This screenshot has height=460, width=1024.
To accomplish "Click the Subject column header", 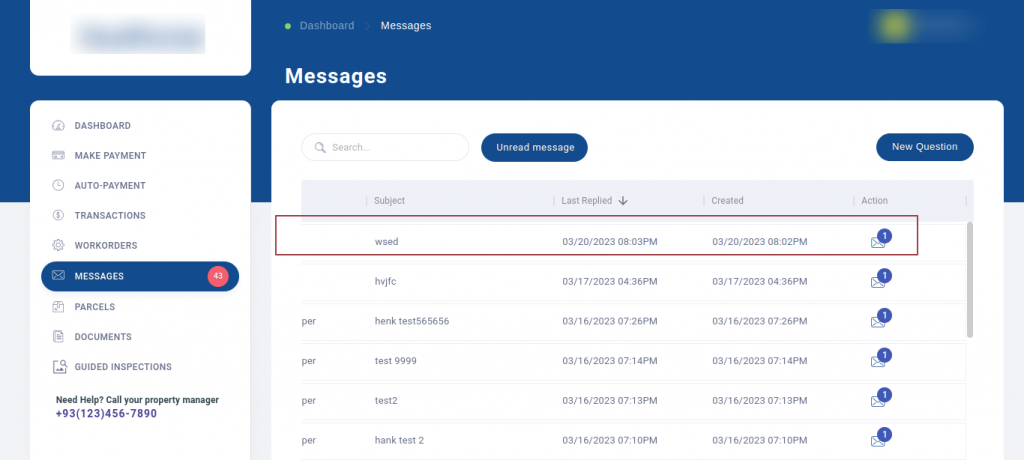I will (x=389, y=201).
